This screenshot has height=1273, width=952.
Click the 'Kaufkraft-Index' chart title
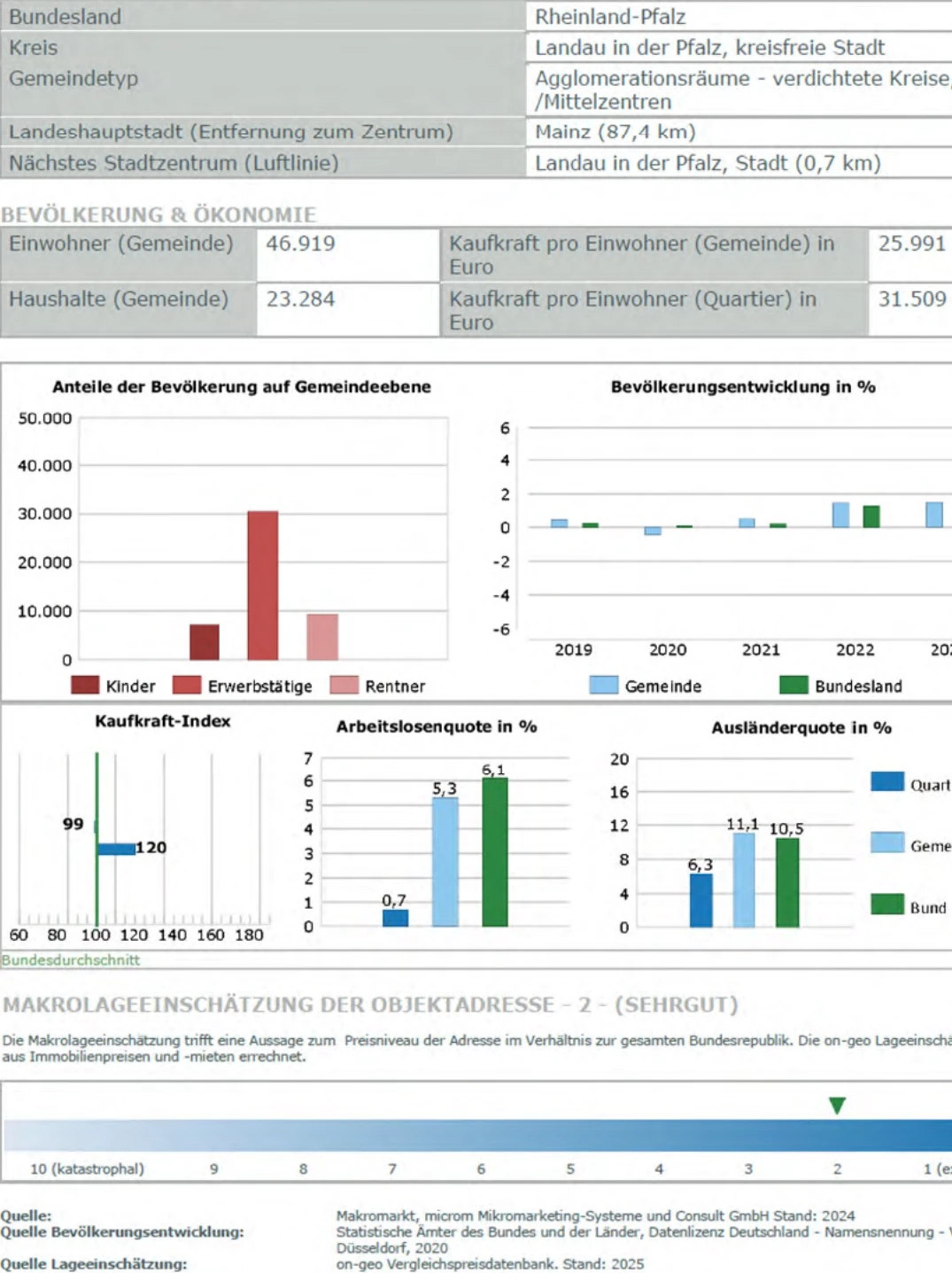point(163,721)
